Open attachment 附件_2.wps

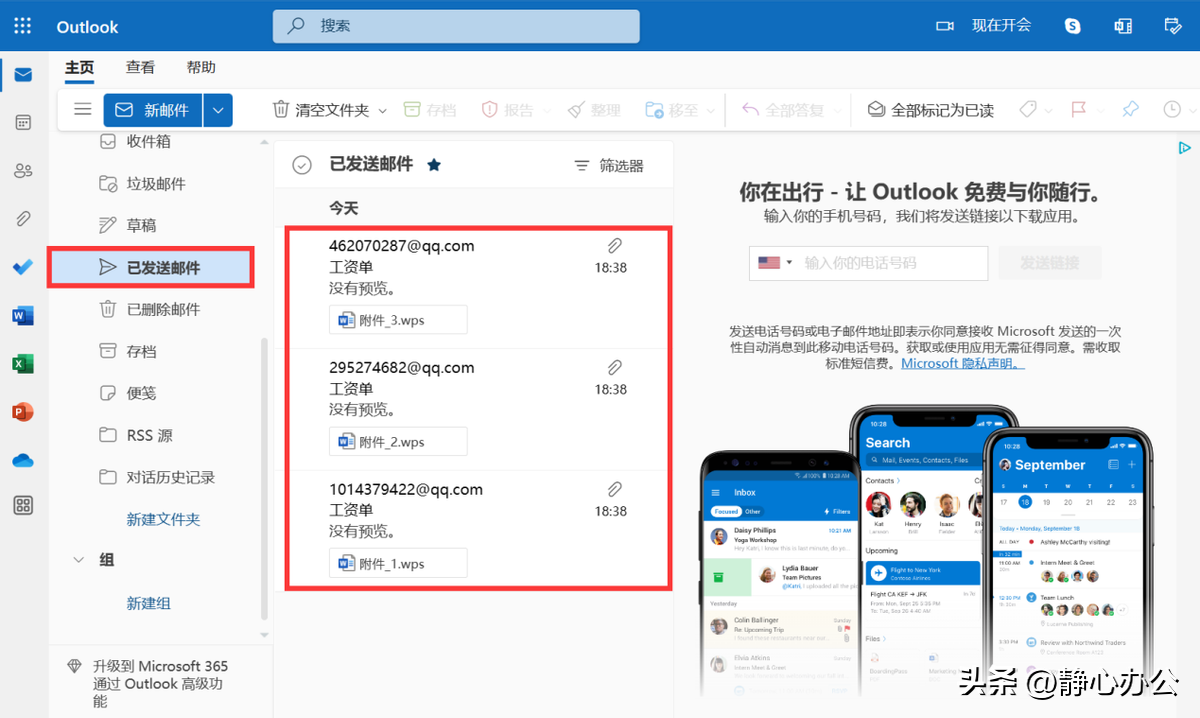398,442
